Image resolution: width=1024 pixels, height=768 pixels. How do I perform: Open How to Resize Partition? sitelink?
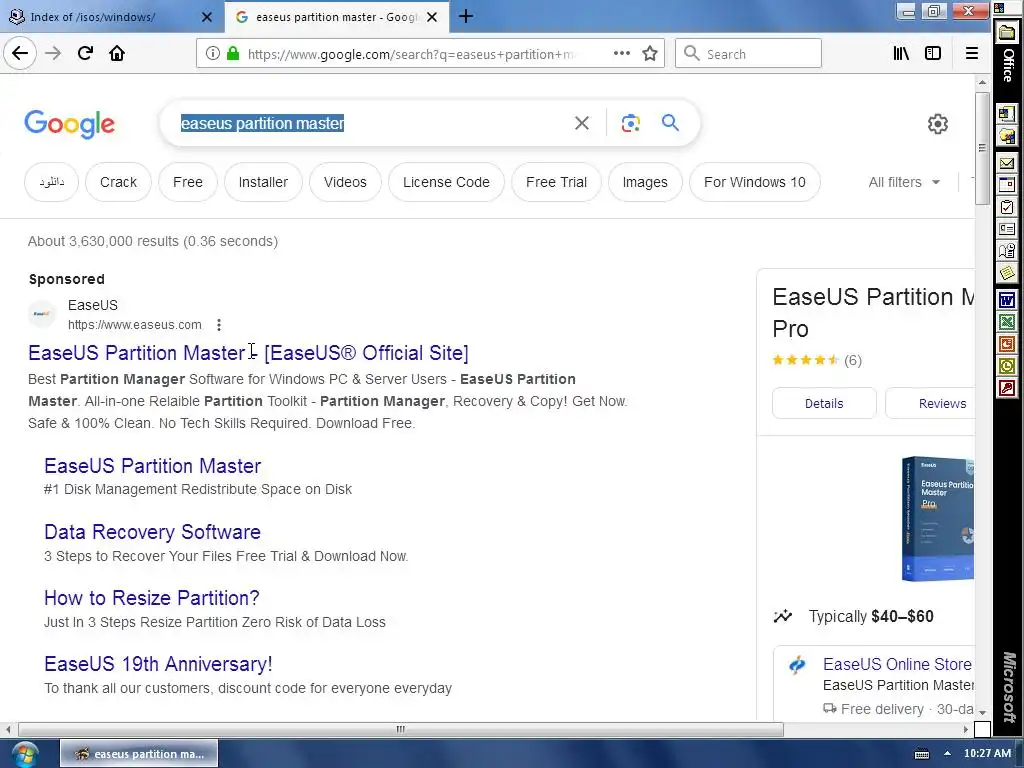tap(152, 598)
